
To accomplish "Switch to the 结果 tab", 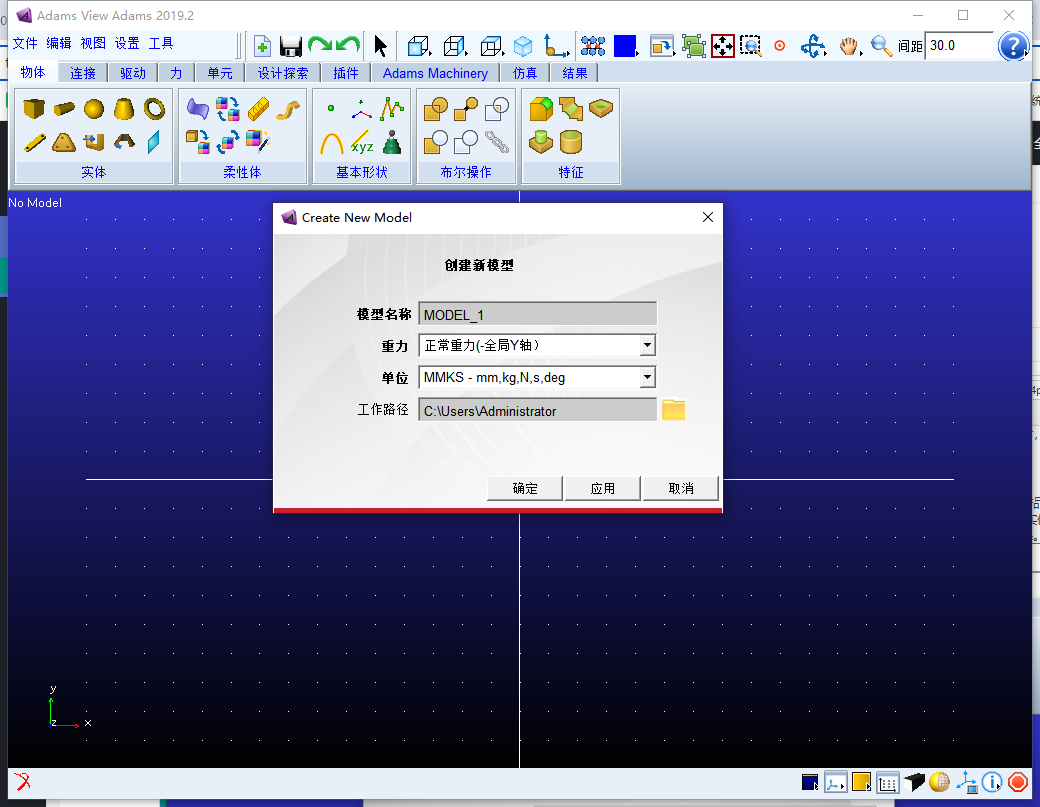I will 574,73.
